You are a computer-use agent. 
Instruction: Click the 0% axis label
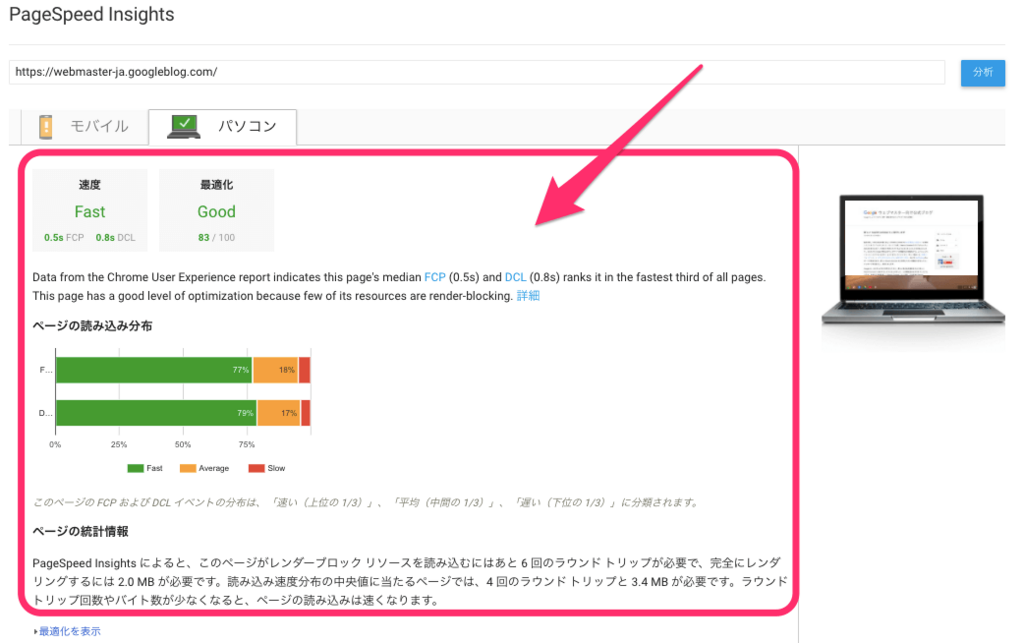pyautogui.click(x=56, y=445)
